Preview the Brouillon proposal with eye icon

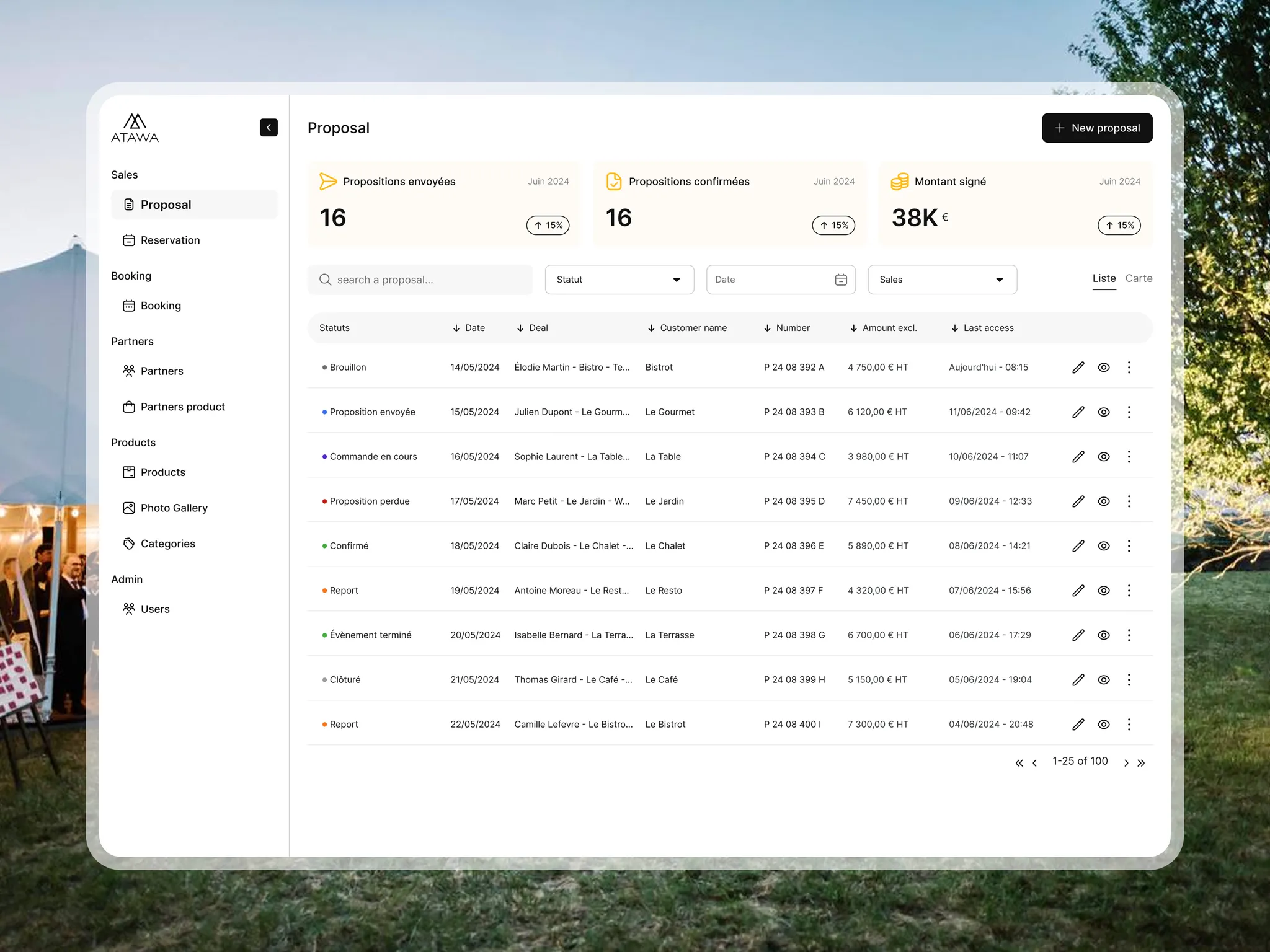coord(1104,368)
